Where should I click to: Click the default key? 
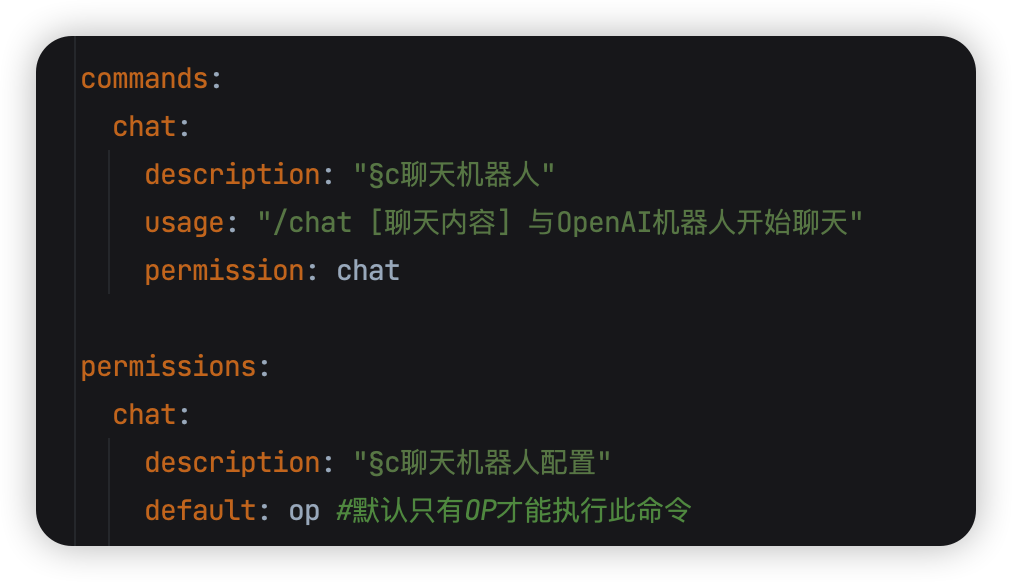click(x=201, y=510)
